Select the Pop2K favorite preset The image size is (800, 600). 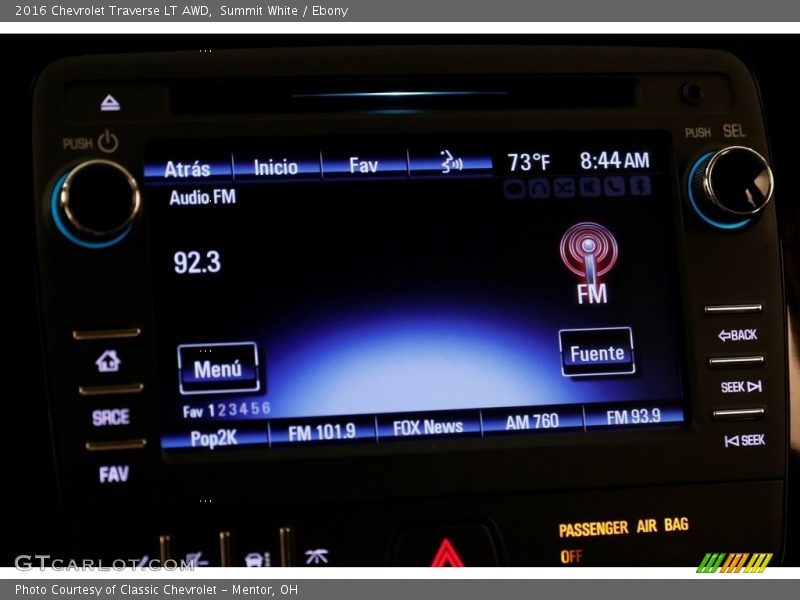[x=214, y=437]
